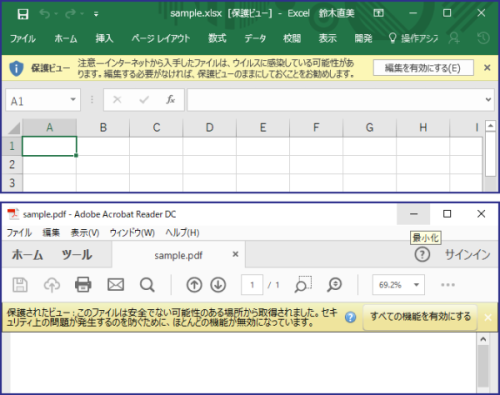Close the Excel protected view bar

487,68
